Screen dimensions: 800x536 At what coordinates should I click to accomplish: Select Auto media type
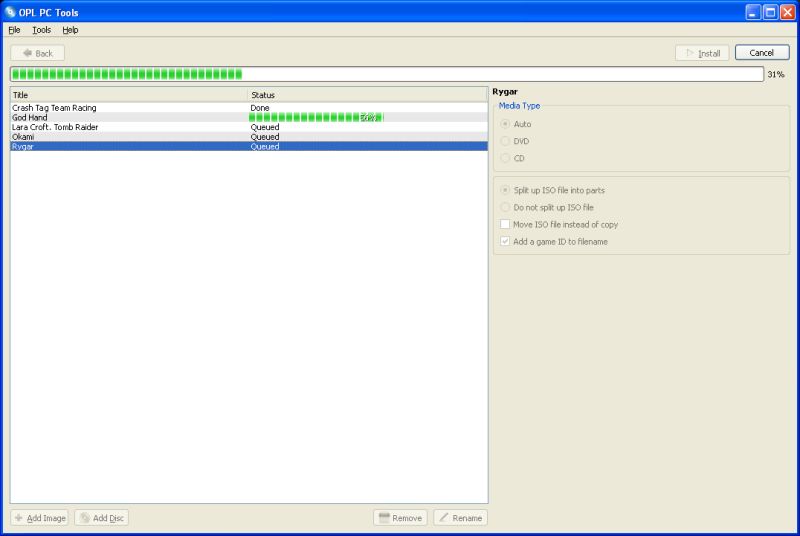point(516,124)
